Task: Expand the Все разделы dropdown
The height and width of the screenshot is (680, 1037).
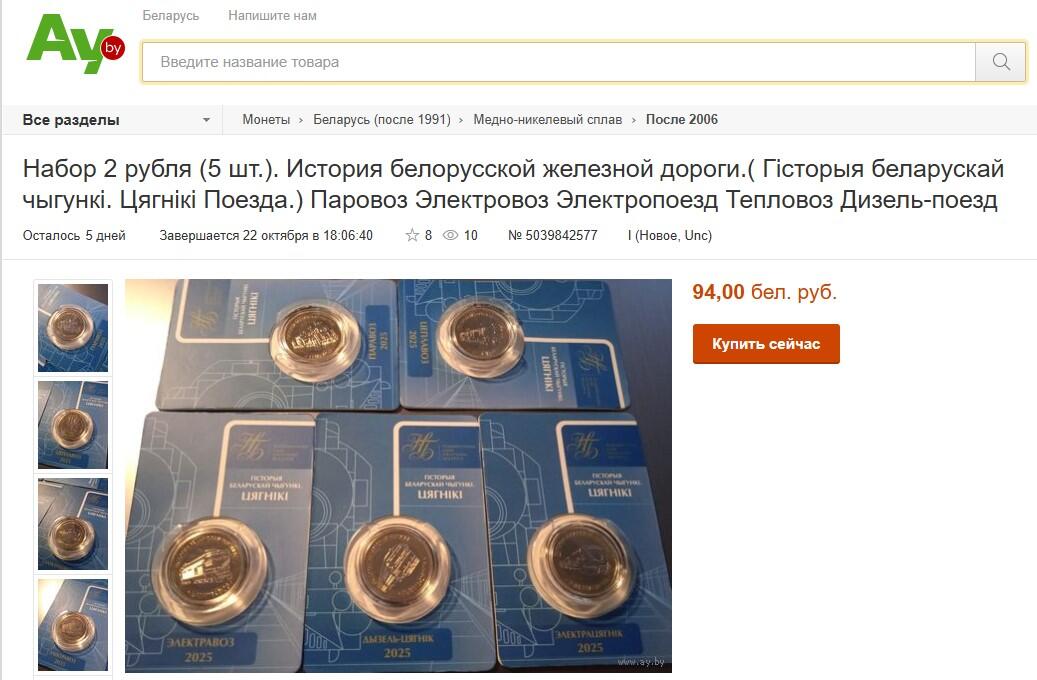Action: [x=116, y=120]
